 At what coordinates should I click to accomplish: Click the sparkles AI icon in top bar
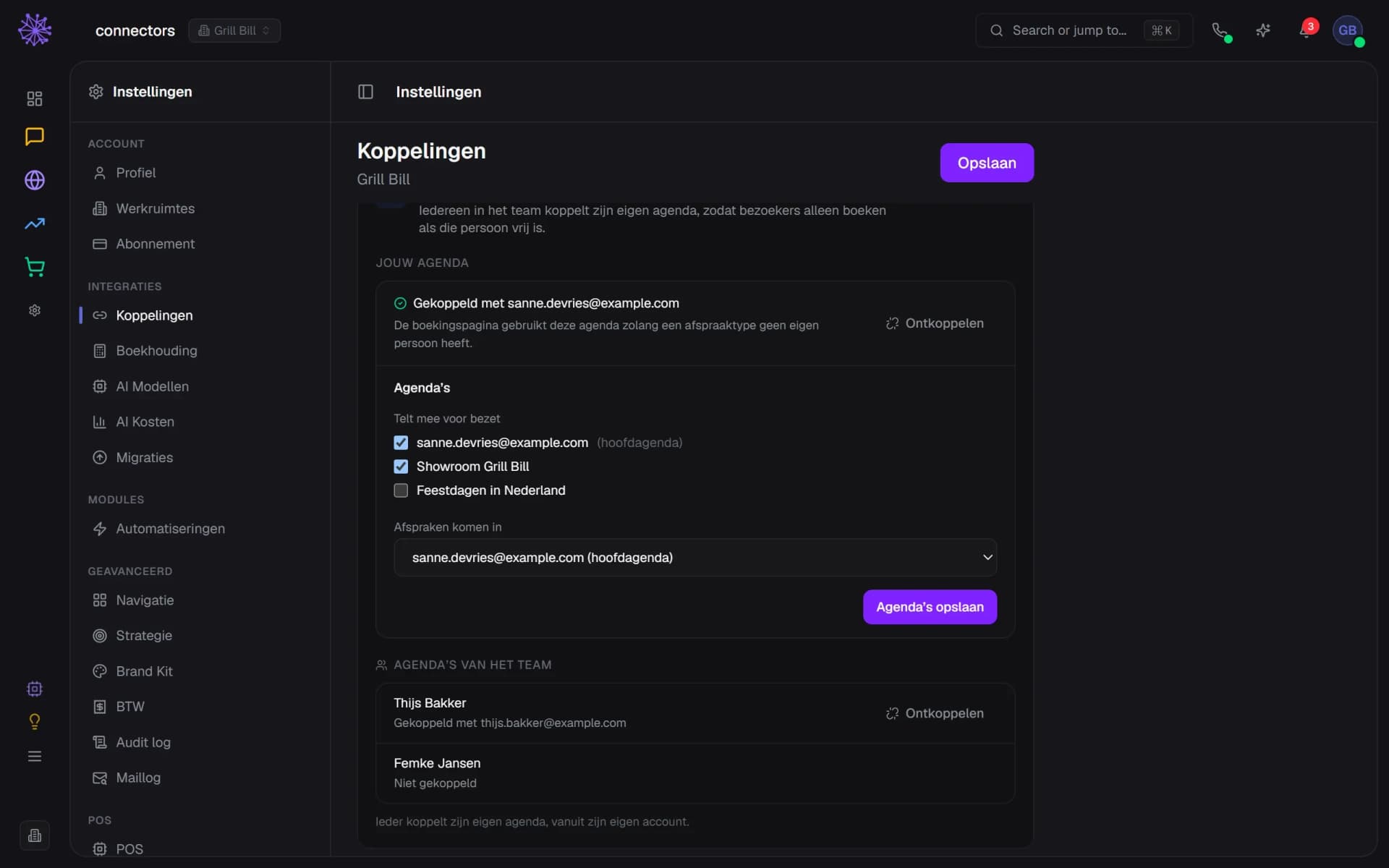(x=1263, y=30)
